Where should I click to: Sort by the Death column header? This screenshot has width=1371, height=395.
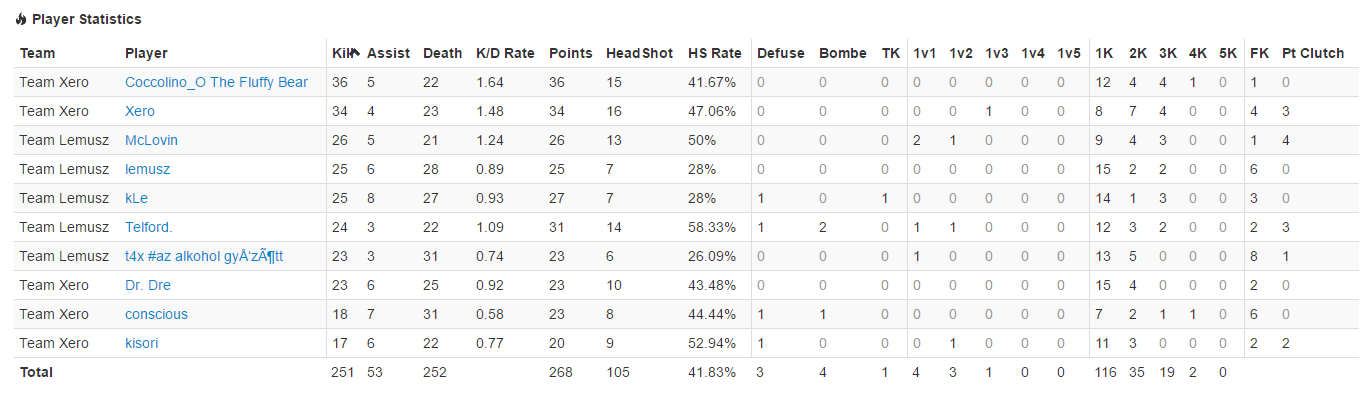click(443, 53)
